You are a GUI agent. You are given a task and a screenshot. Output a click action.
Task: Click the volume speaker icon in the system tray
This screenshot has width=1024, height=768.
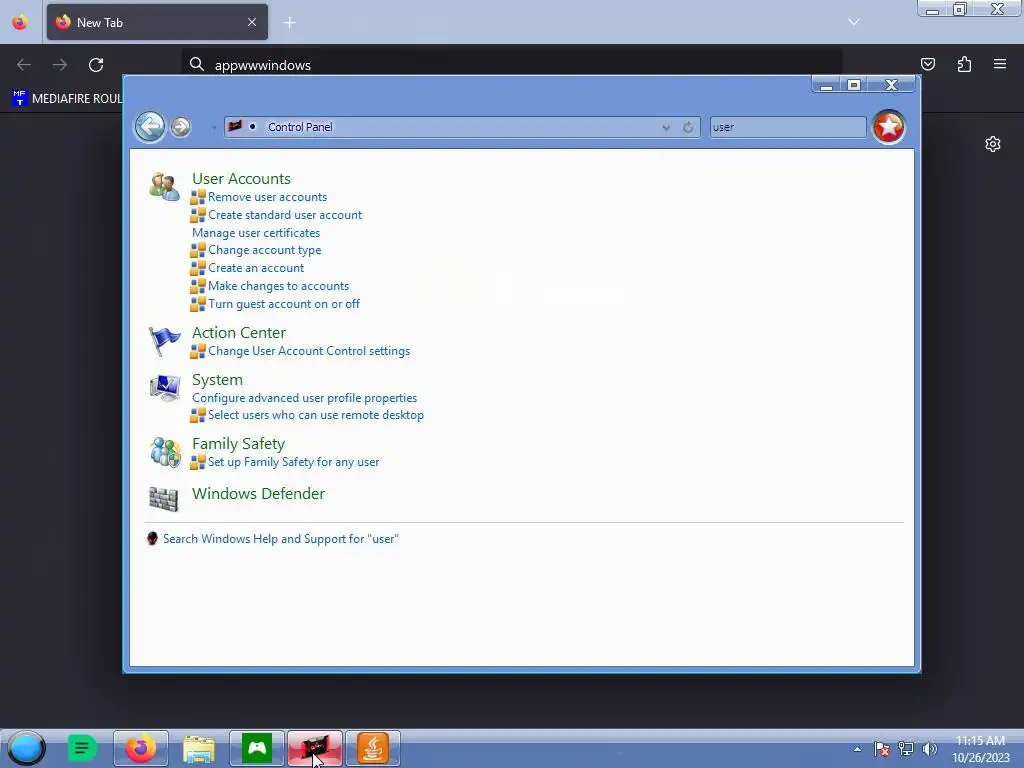click(929, 749)
